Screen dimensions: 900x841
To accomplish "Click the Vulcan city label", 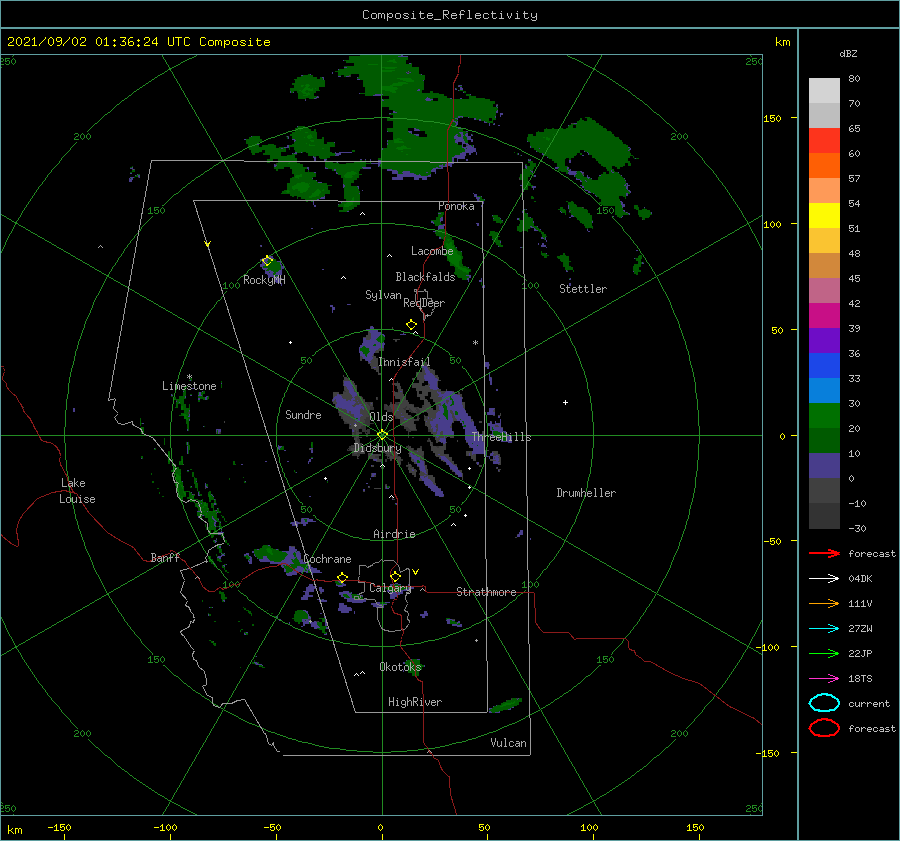I will click(x=508, y=743).
